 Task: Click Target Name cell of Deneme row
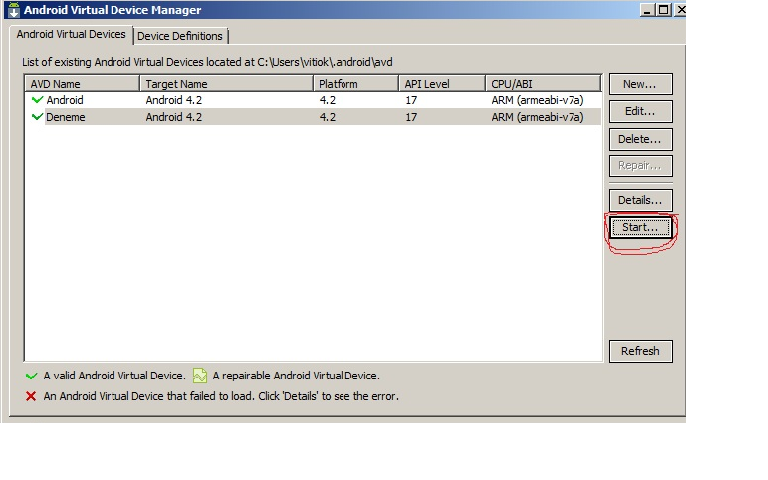coord(173,117)
